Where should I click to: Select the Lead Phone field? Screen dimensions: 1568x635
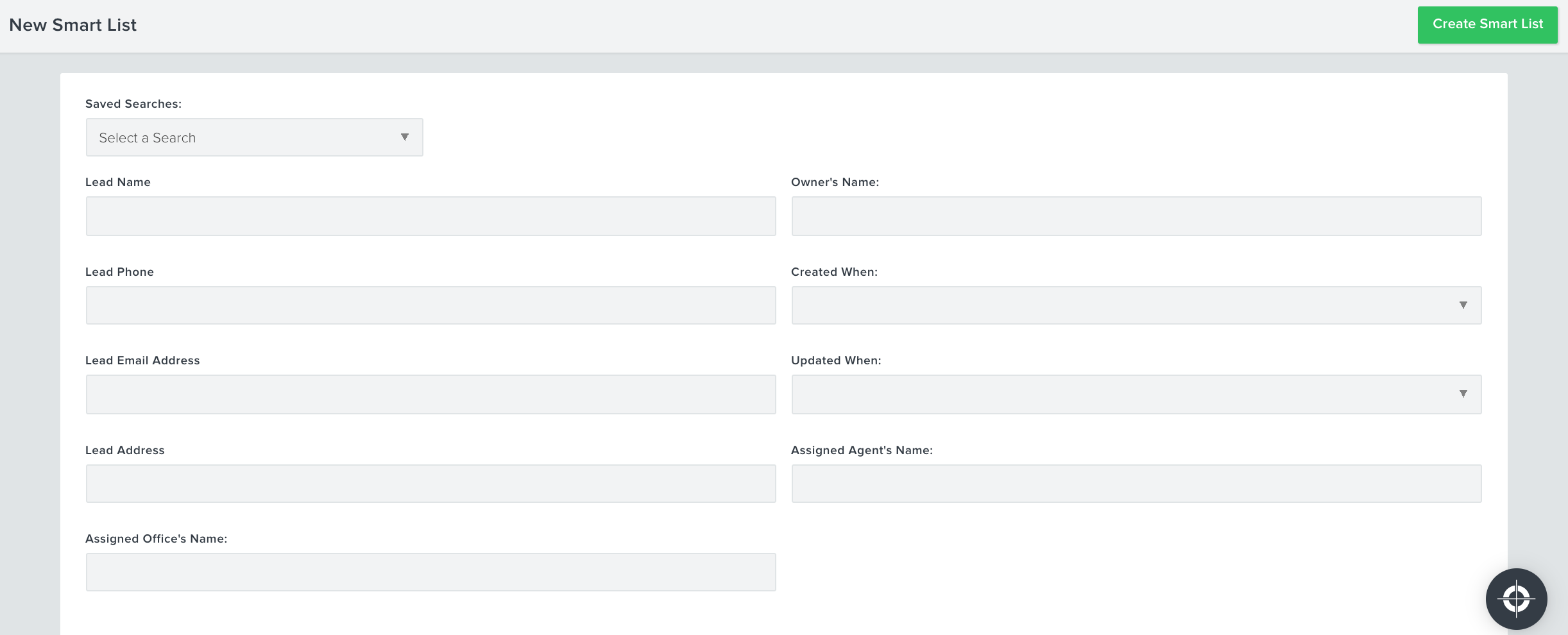click(430, 305)
